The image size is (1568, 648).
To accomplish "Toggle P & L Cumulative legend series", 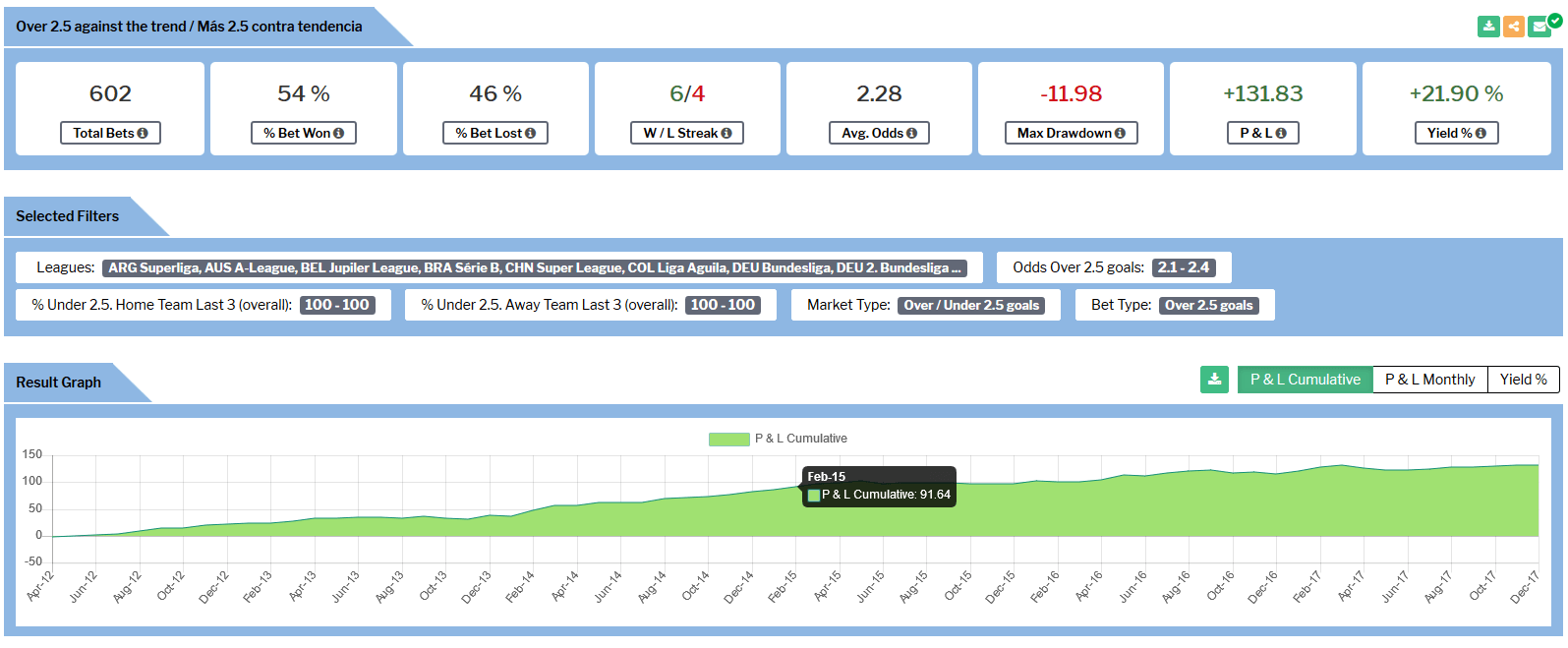I will tap(728, 439).
